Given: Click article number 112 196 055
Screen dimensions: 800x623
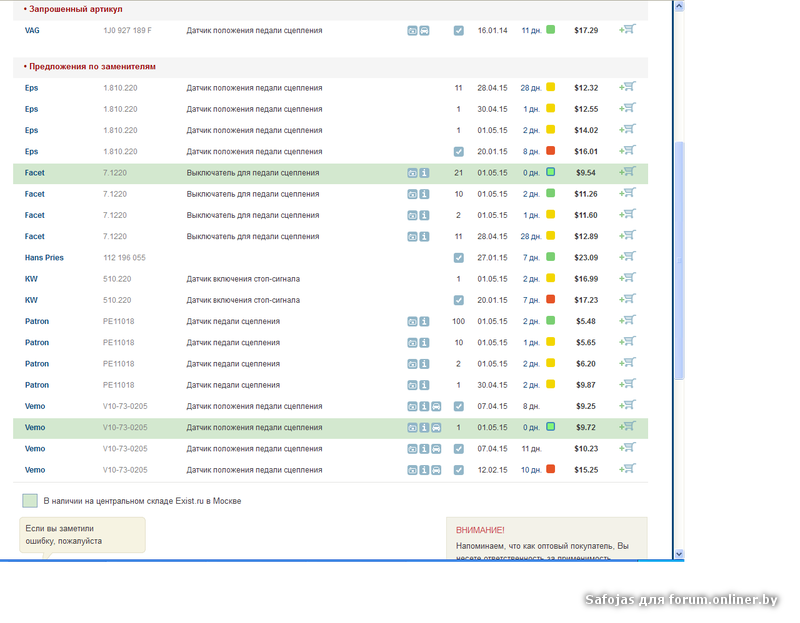Looking at the screenshot, I should pyautogui.click(x=124, y=258).
